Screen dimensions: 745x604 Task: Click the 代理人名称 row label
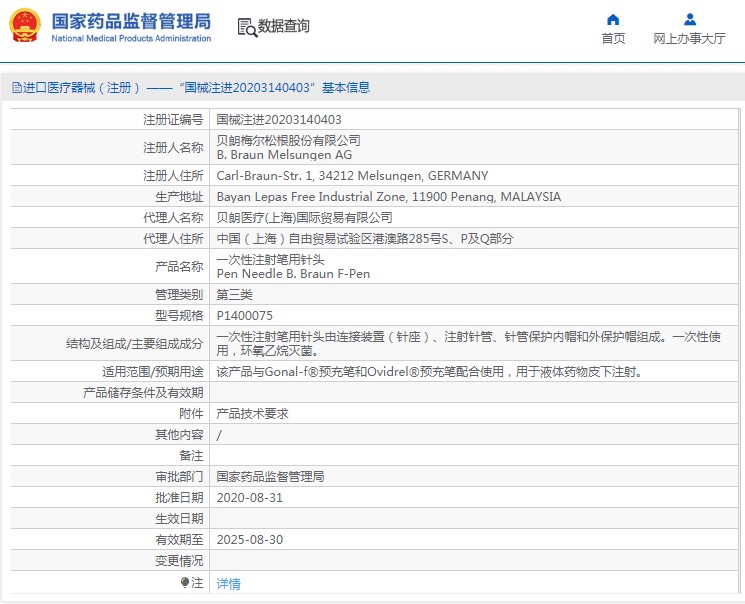[173, 218]
